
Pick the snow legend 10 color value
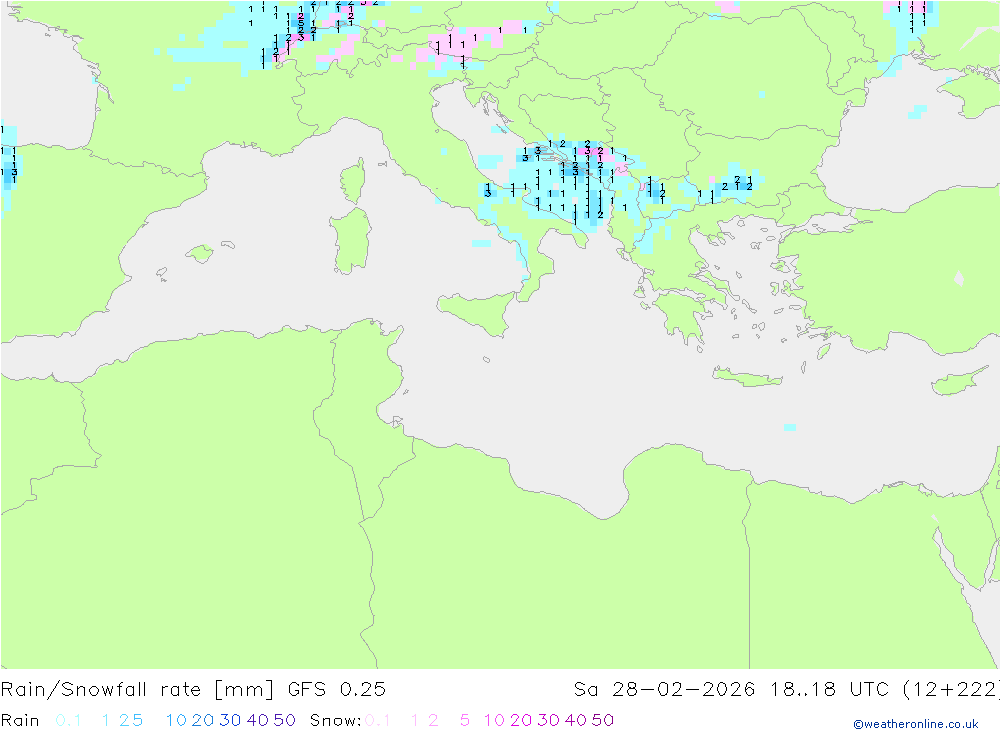494,720
